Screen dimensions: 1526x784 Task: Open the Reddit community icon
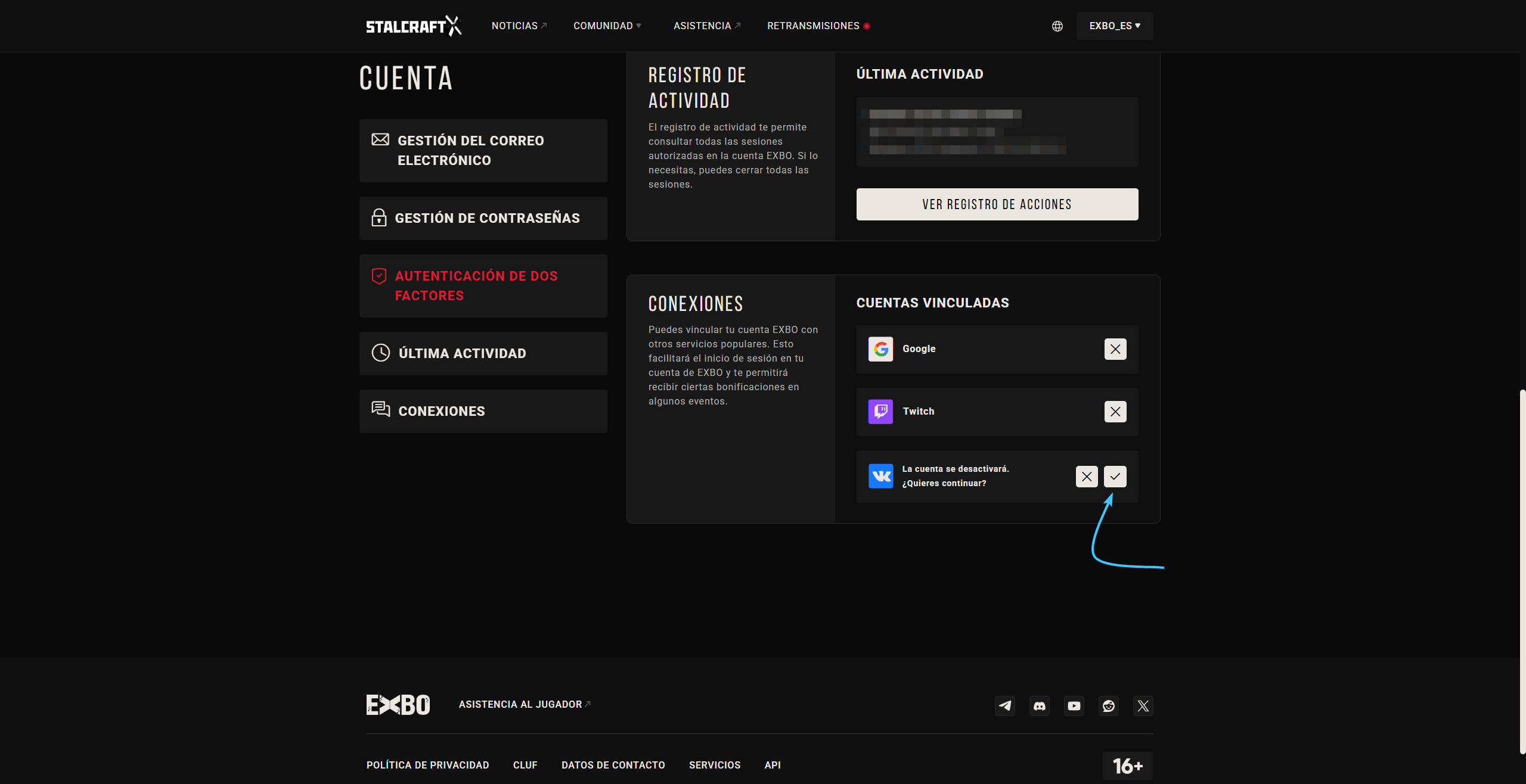click(1109, 706)
